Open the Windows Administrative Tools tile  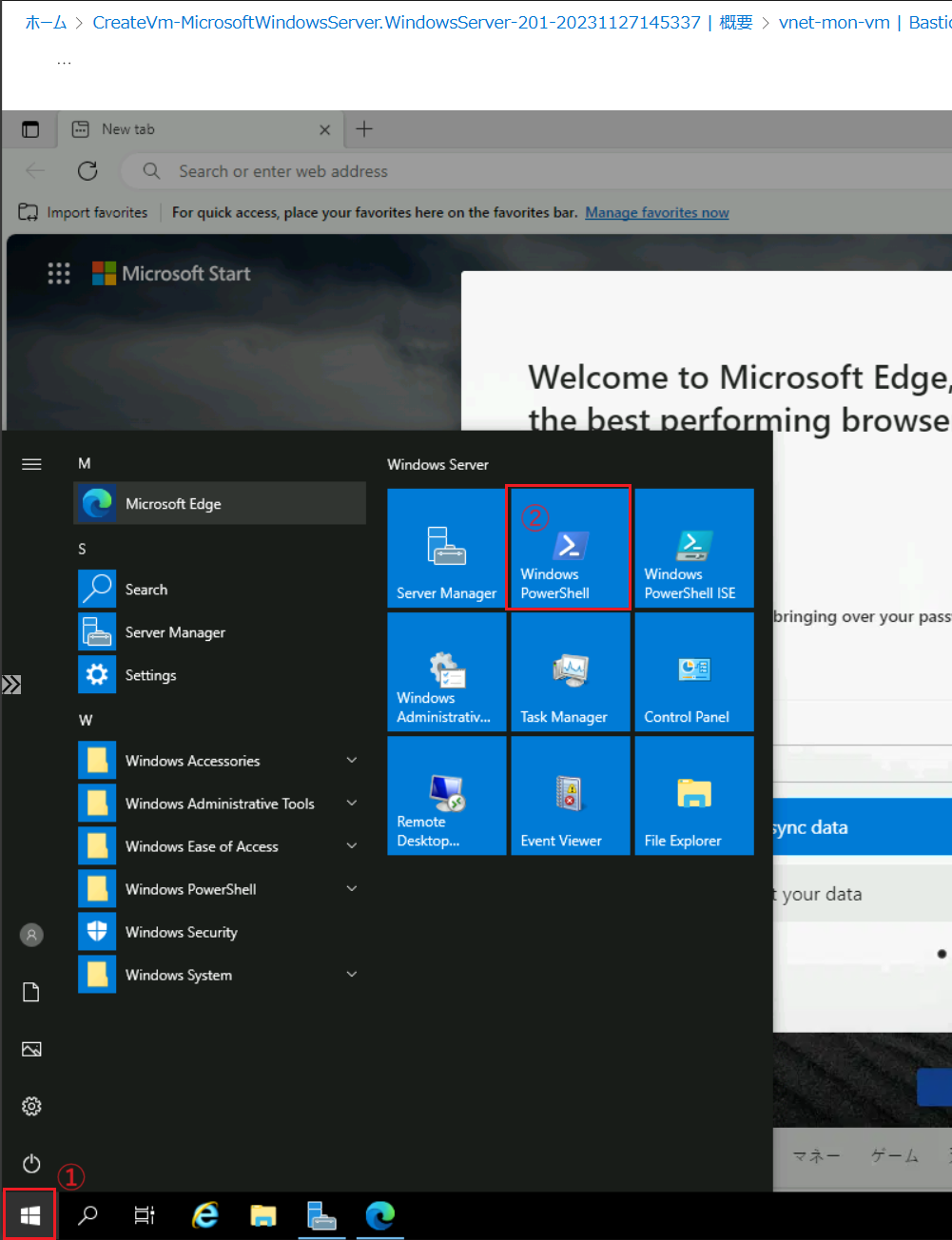coord(447,672)
